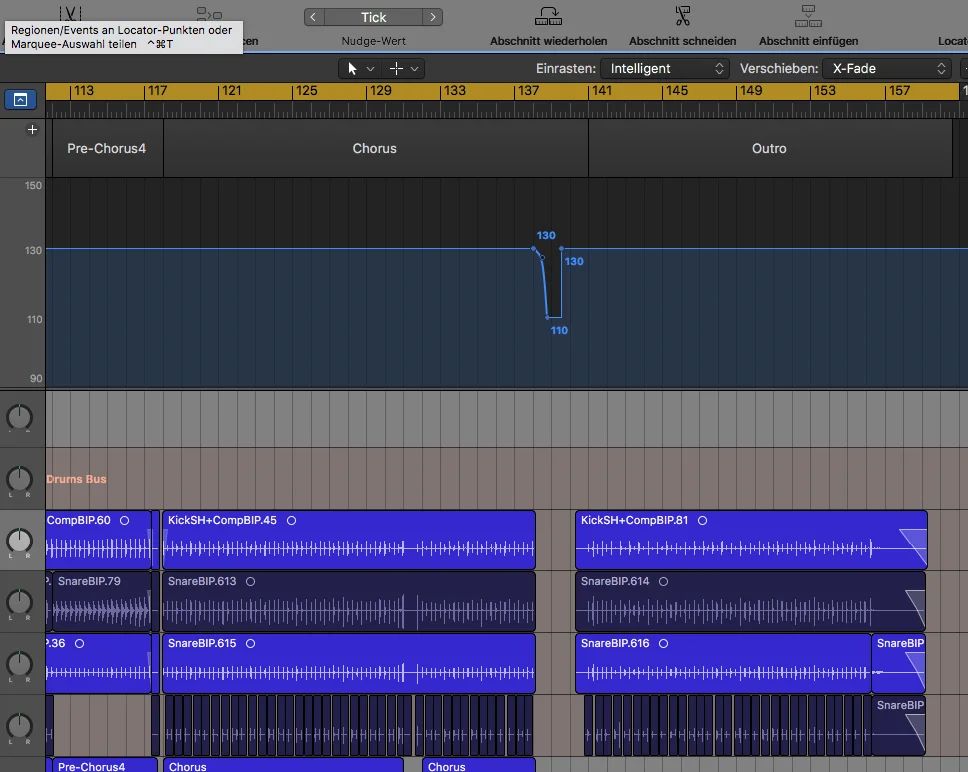Select the SnareBIP.79 region
Screen dimensions: 968x772
102,600
